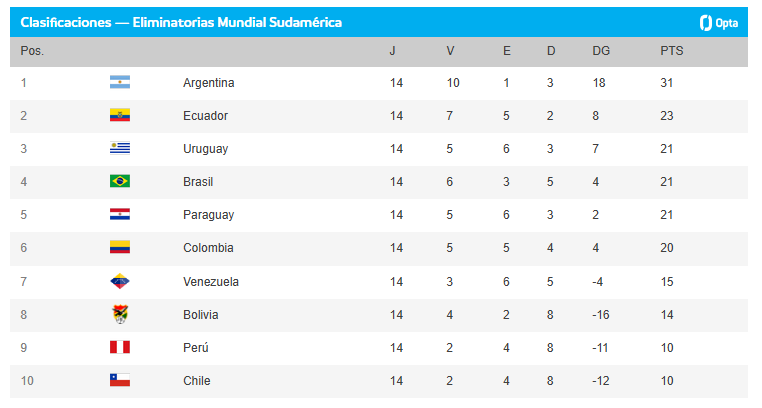Click the Venezuela crest icon
762x408 pixels.
click(x=120, y=281)
